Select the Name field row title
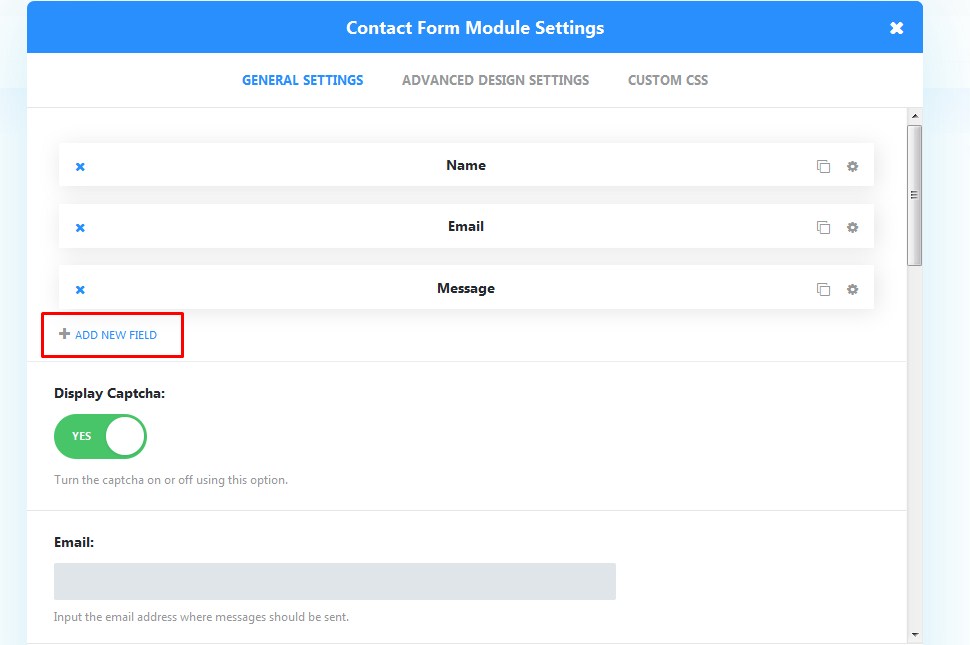 point(466,165)
